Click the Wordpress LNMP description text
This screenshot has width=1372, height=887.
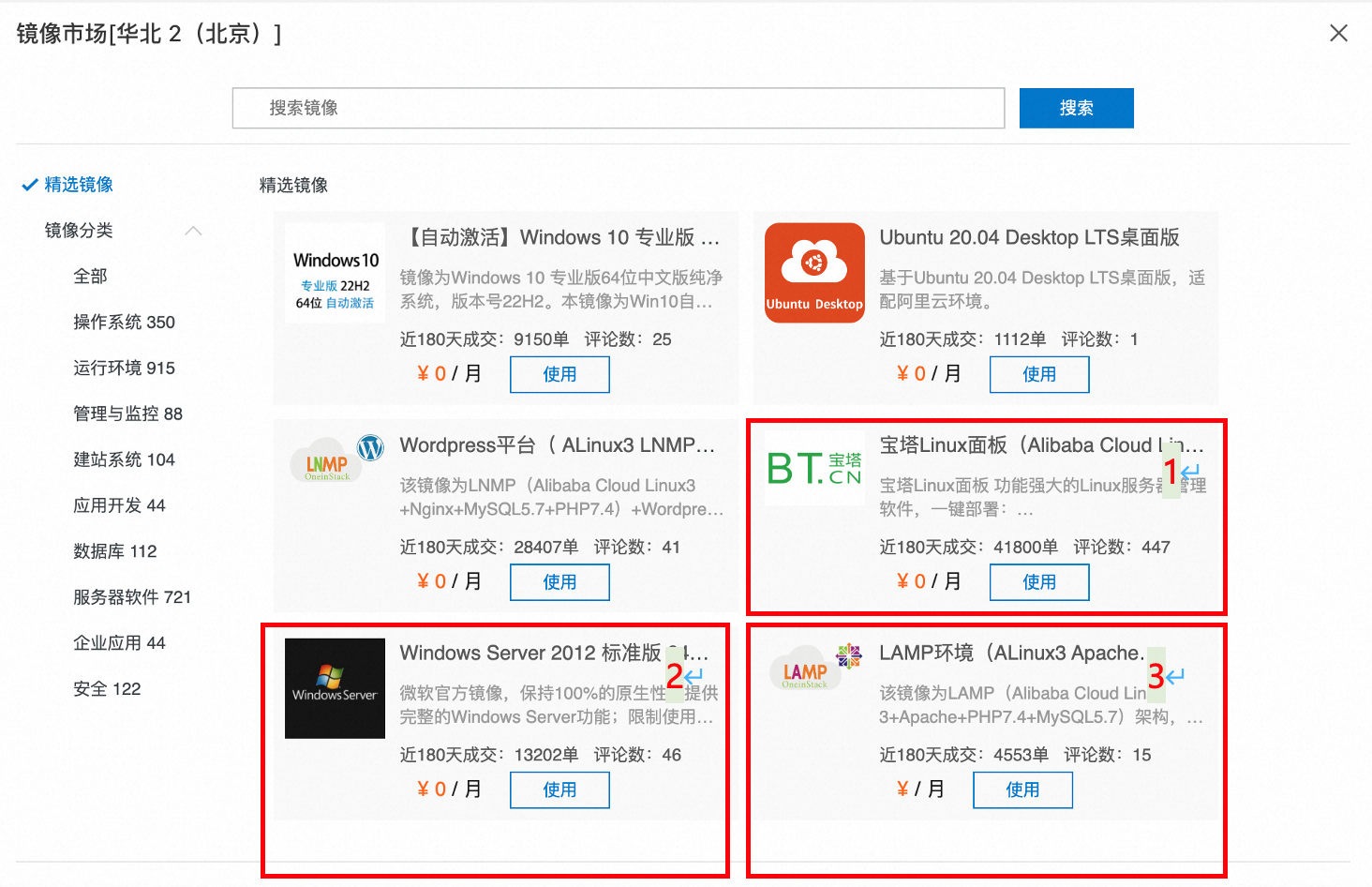click(x=561, y=498)
